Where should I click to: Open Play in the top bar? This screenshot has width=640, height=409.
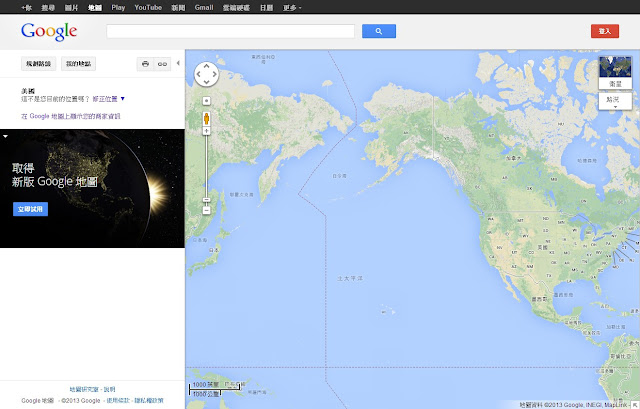(x=118, y=7)
